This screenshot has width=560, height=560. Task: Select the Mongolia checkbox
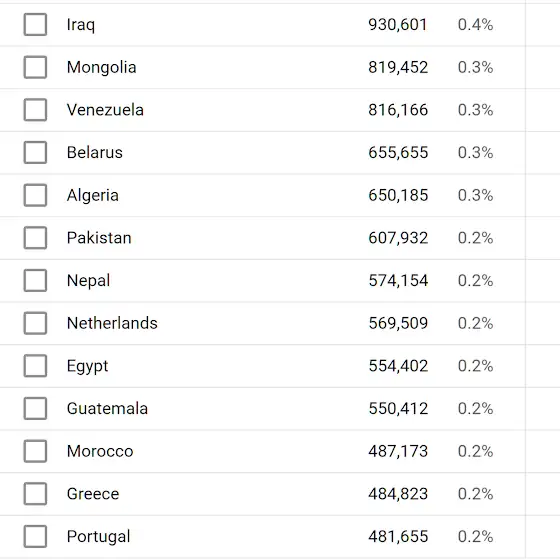point(35,67)
